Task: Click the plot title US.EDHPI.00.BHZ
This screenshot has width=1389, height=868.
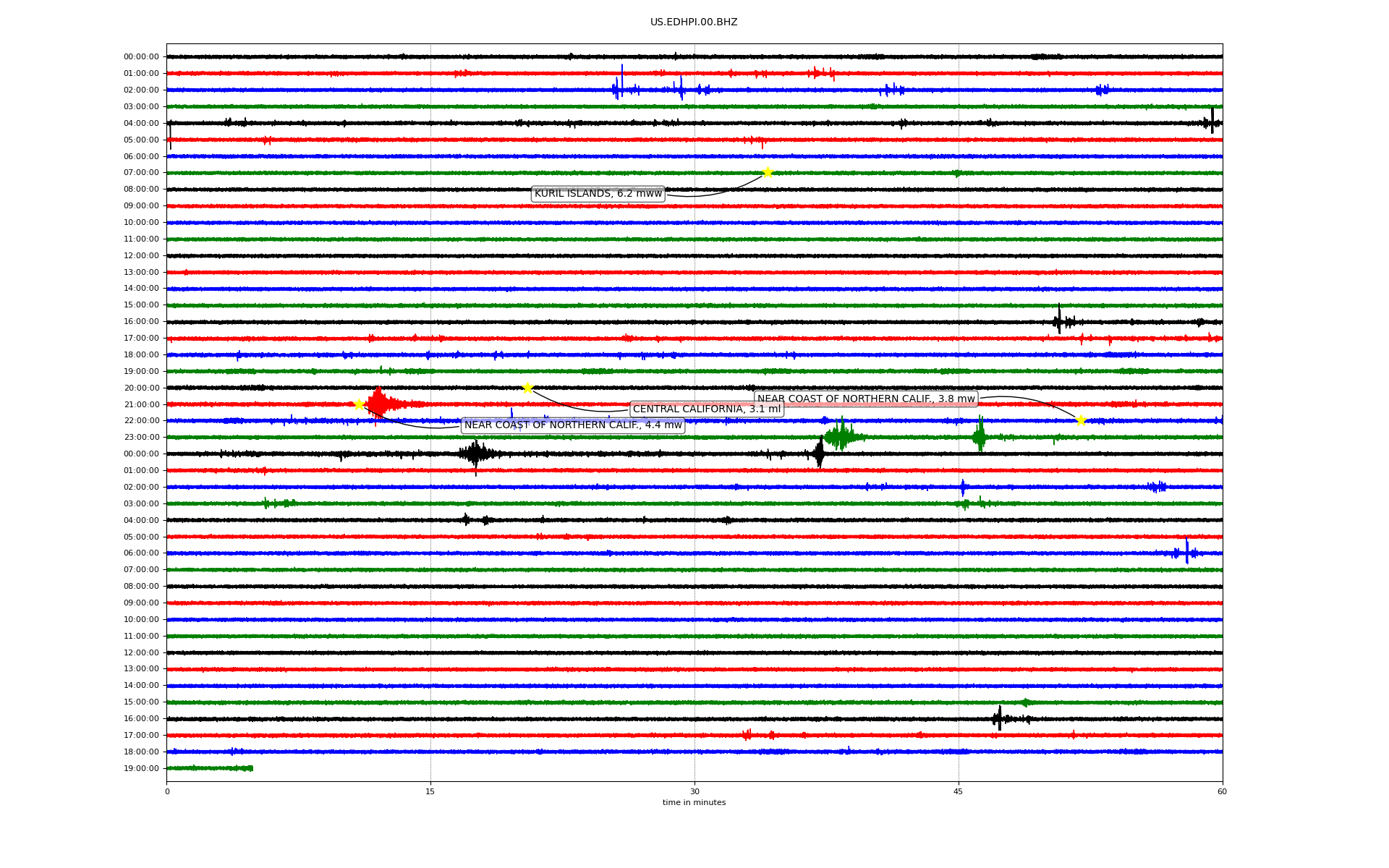Action: pyautogui.click(x=694, y=22)
